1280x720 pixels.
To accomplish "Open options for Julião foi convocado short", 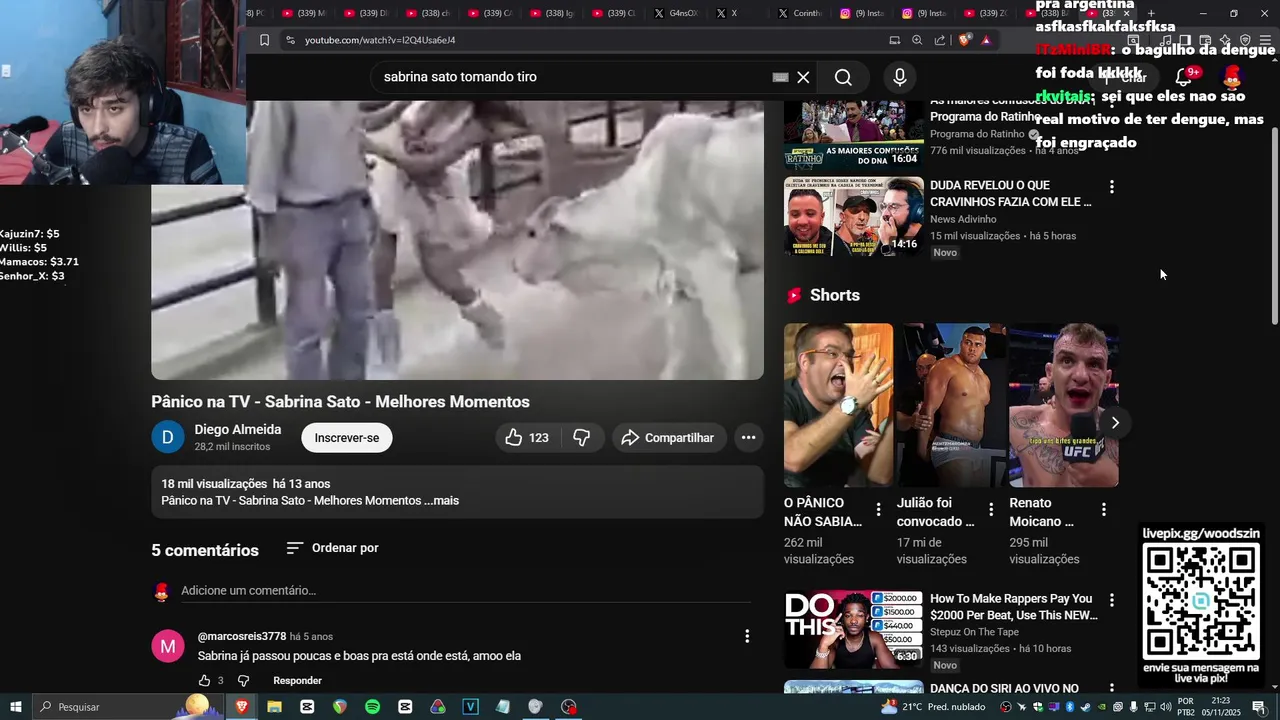I will (991, 510).
